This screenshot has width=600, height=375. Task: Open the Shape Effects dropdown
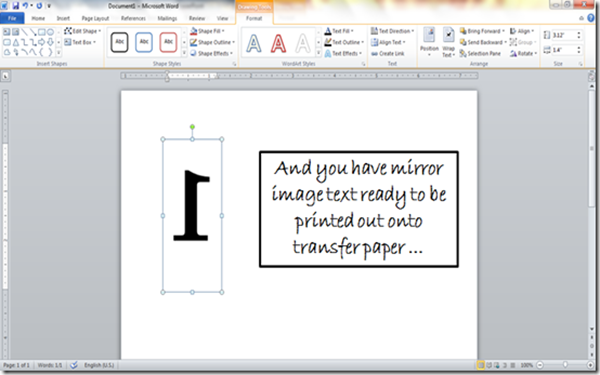tap(212, 53)
